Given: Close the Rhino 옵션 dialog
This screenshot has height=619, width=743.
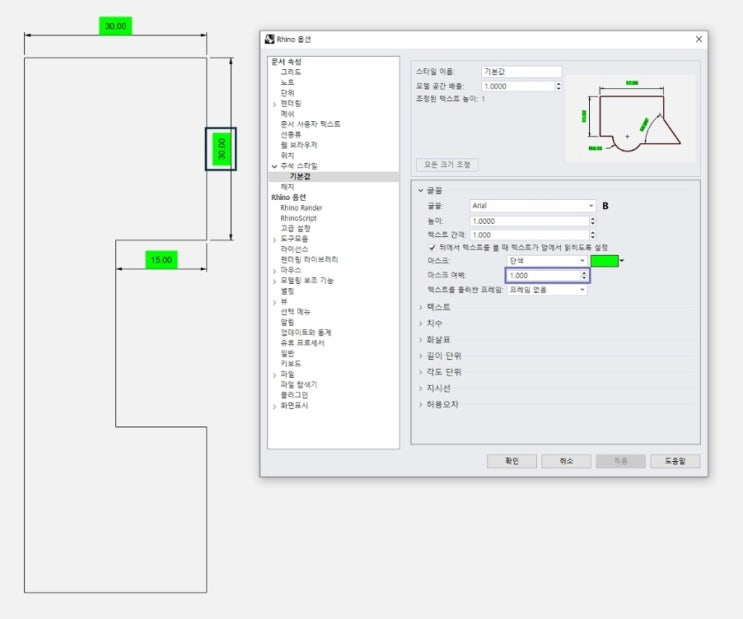Looking at the screenshot, I should 698,39.
